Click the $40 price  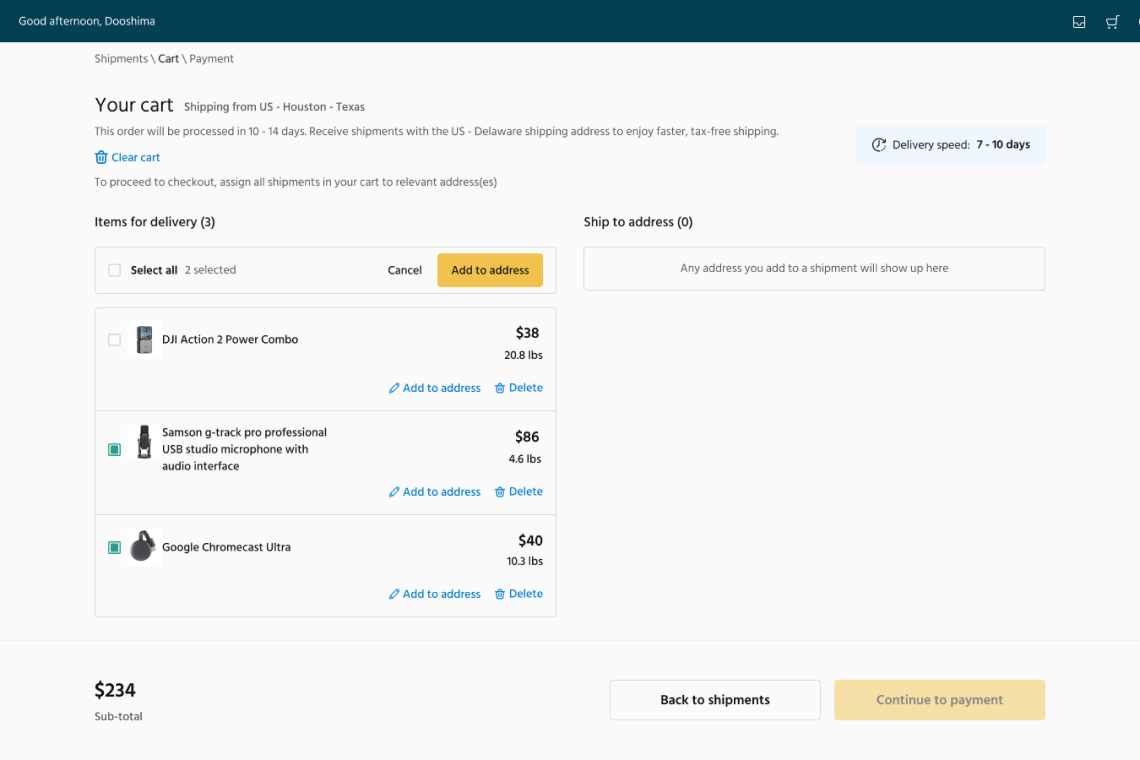pyautogui.click(x=530, y=540)
